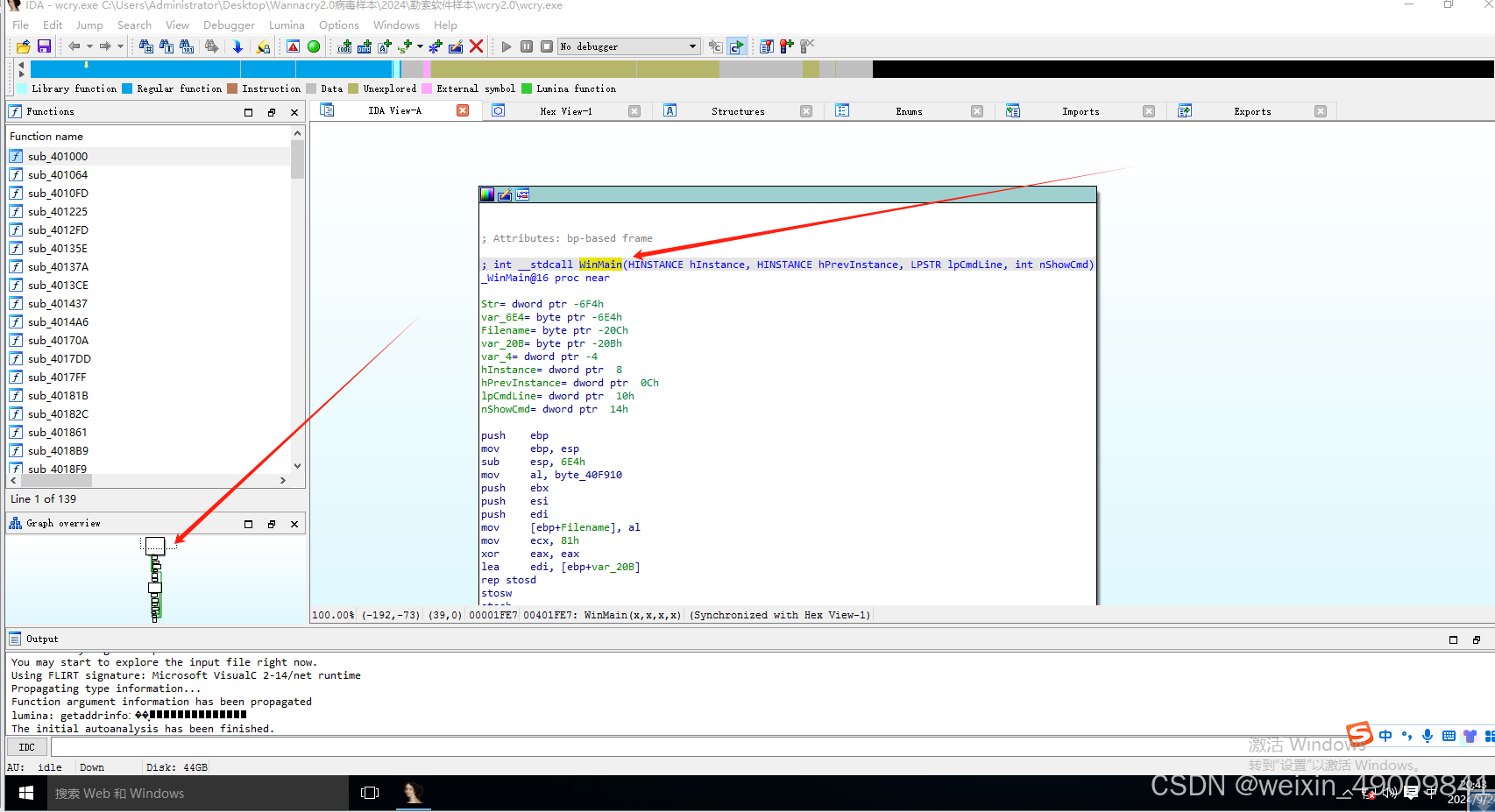
Task: Click the green circle toolbar icon
Action: (314, 46)
